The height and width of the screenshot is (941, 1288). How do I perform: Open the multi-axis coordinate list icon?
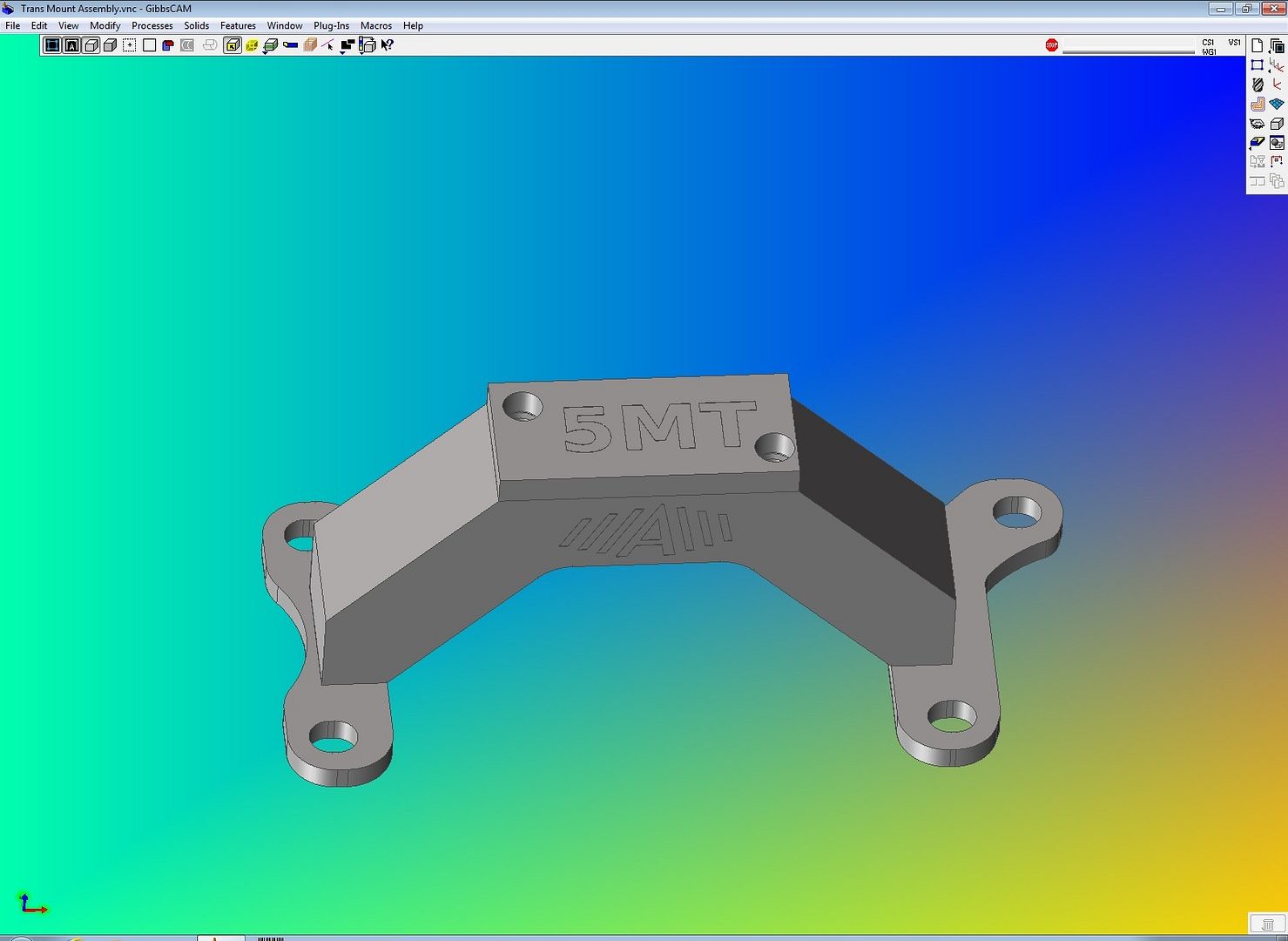click(1277, 65)
